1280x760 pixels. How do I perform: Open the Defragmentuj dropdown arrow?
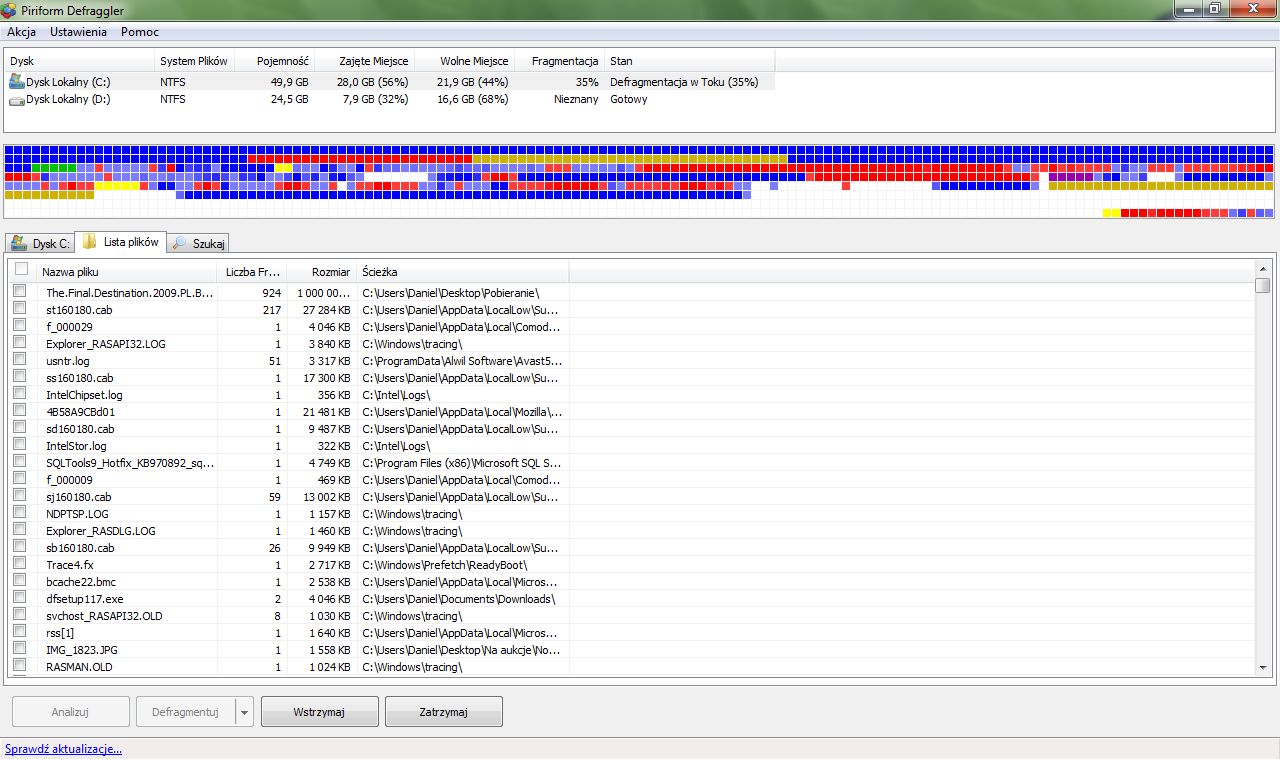pos(245,712)
